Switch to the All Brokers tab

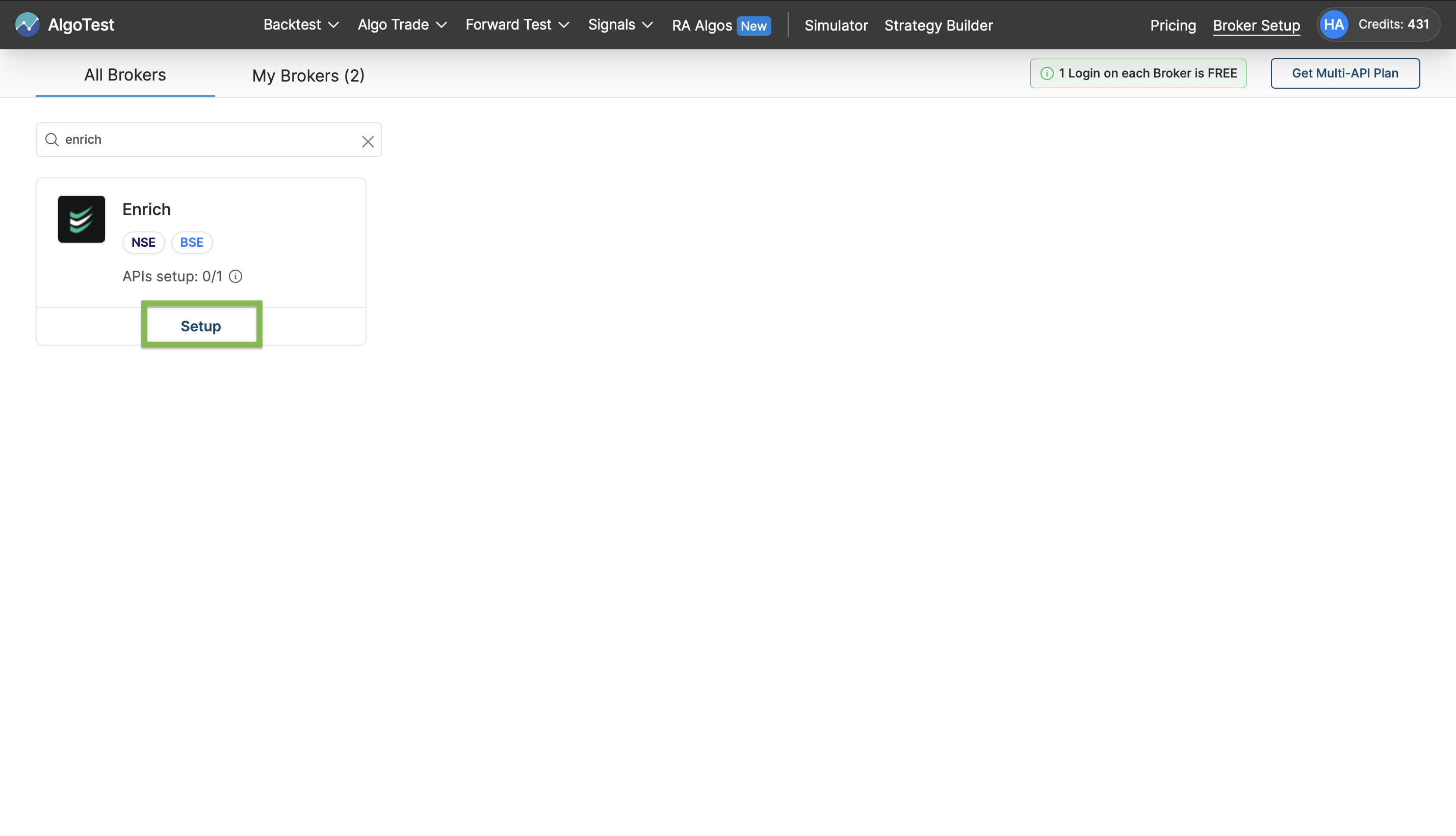tap(125, 74)
